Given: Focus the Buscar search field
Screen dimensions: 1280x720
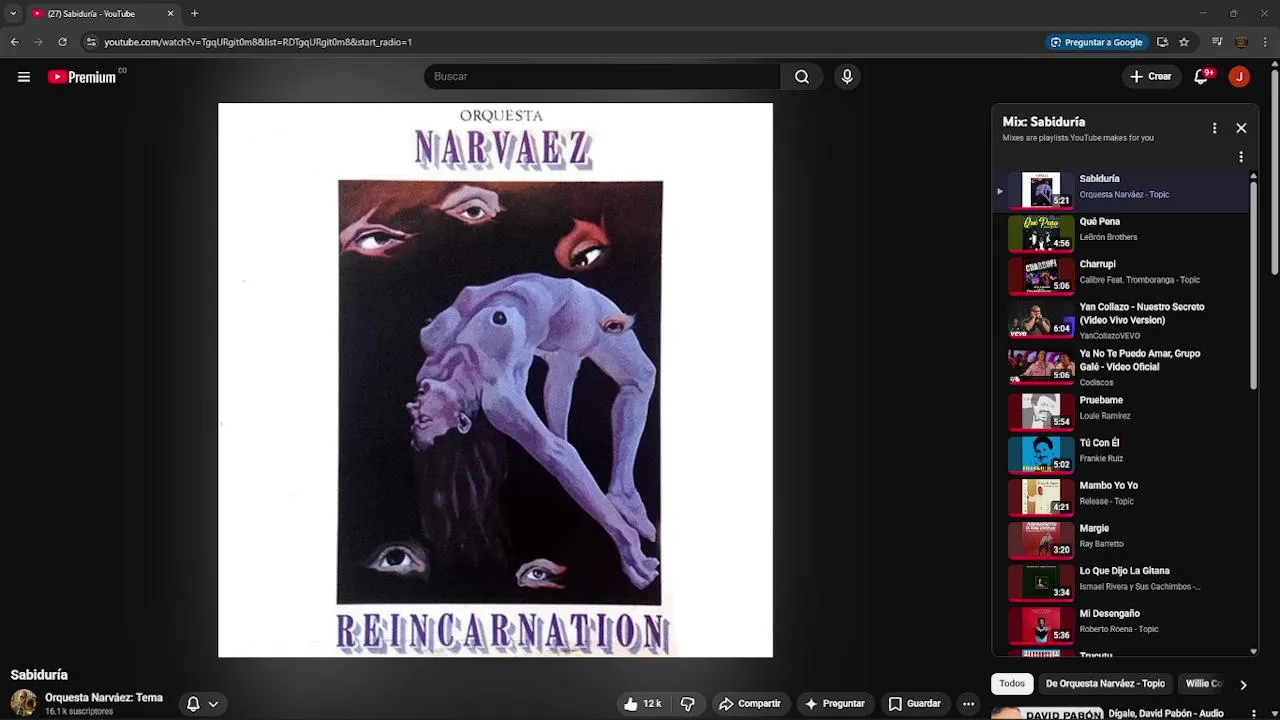Looking at the screenshot, I should 602,77.
